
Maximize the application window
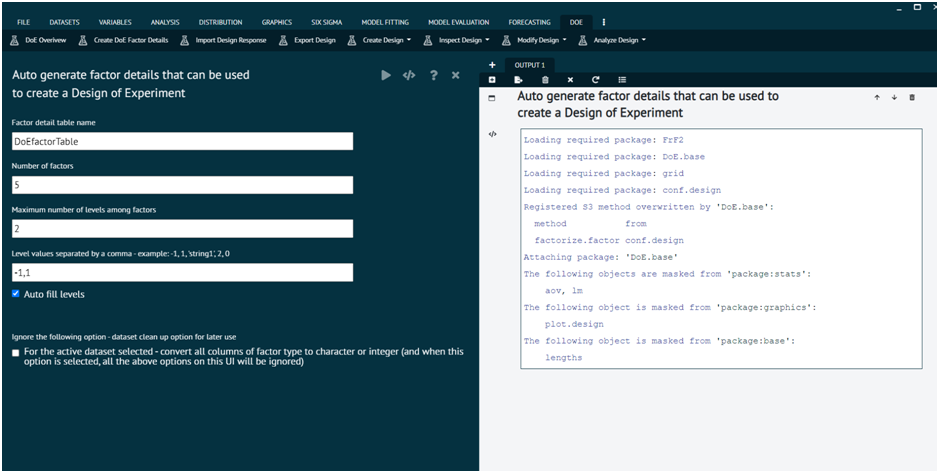point(917,7)
